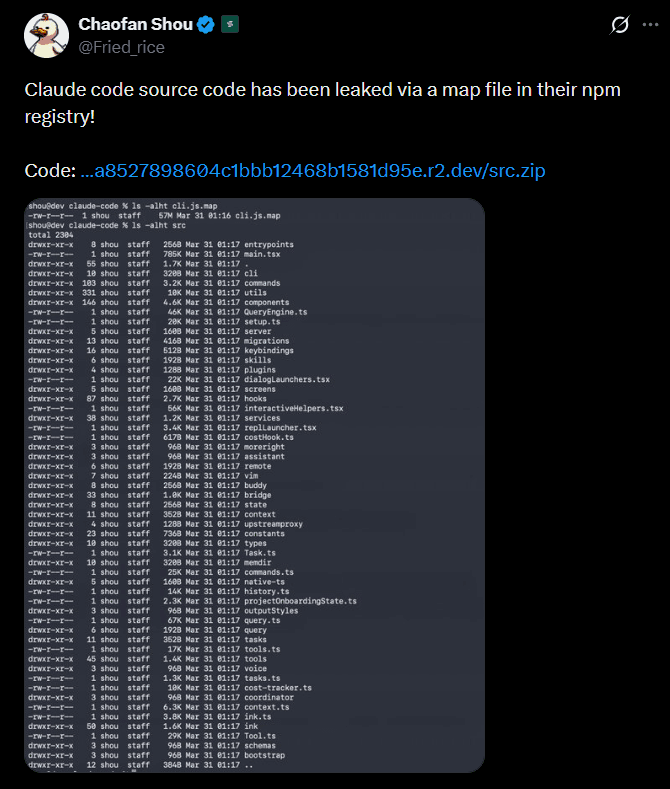Click the @Fried_rice handle
Image resolution: width=670 pixels, height=789 pixels.
point(121,46)
